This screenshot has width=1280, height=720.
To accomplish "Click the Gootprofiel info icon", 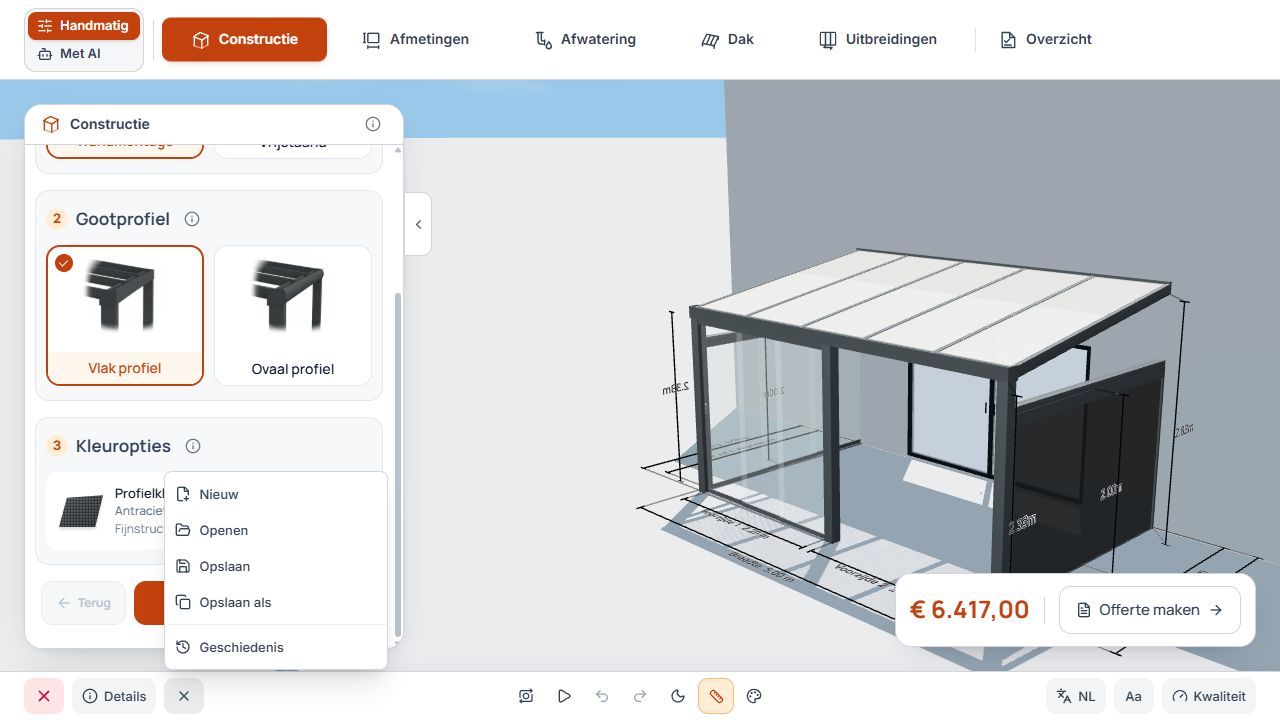I will tap(193, 219).
